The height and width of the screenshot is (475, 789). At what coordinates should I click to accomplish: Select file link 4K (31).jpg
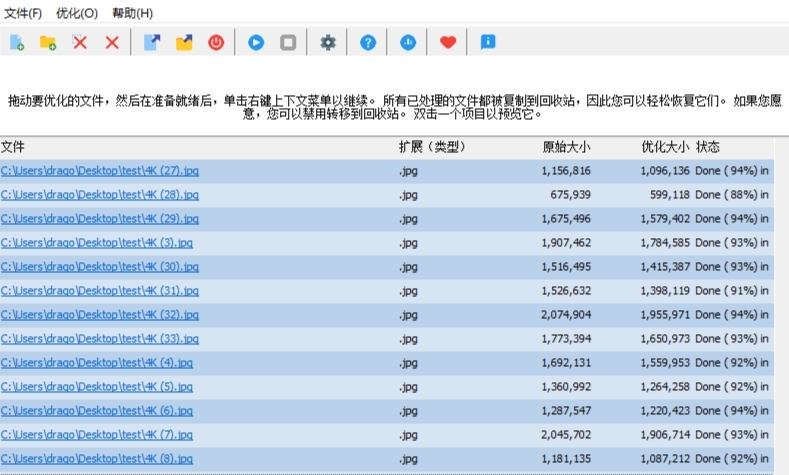(x=100, y=291)
